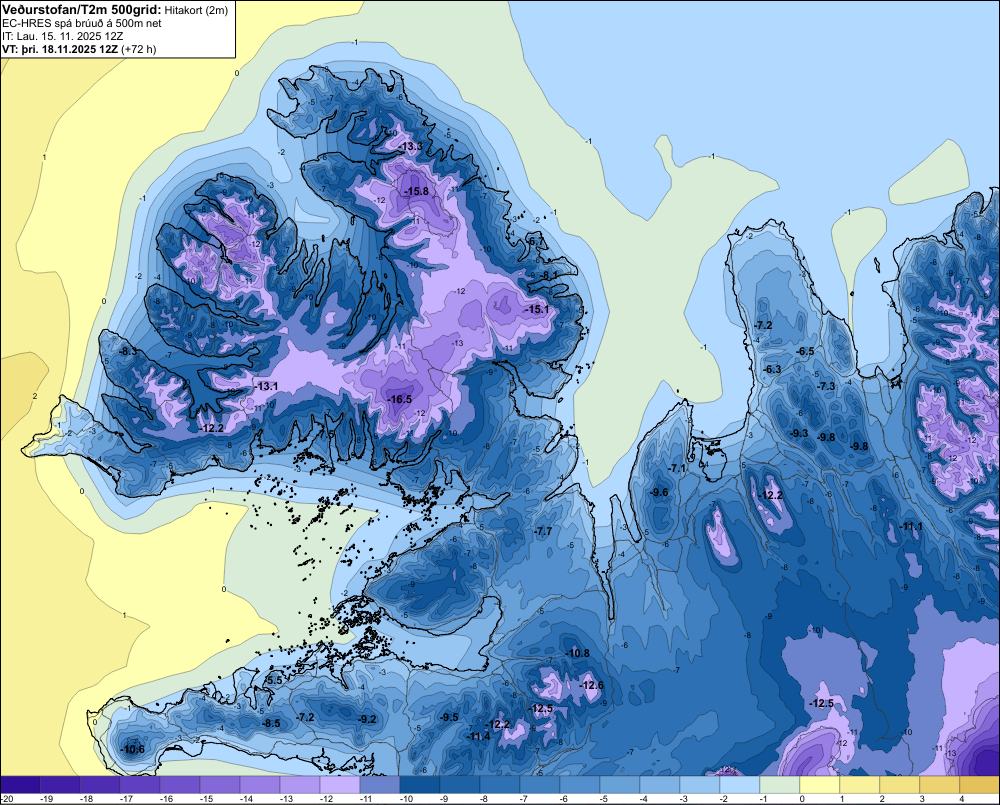The height and width of the screenshot is (805, 1000).
Task: Click the darkest purple legend swatch between -20 and -19
Action: click(x=20, y=785)
